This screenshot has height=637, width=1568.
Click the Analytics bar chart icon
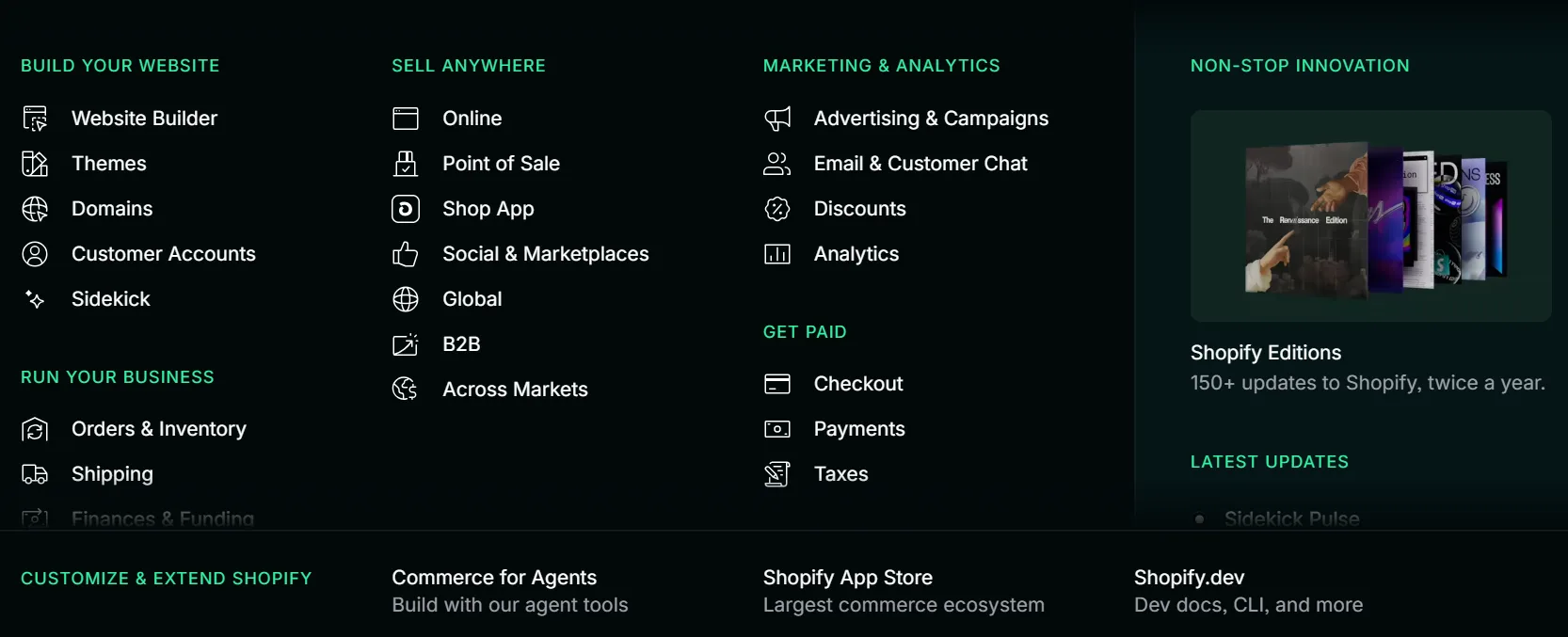click(x=777, y=254)
